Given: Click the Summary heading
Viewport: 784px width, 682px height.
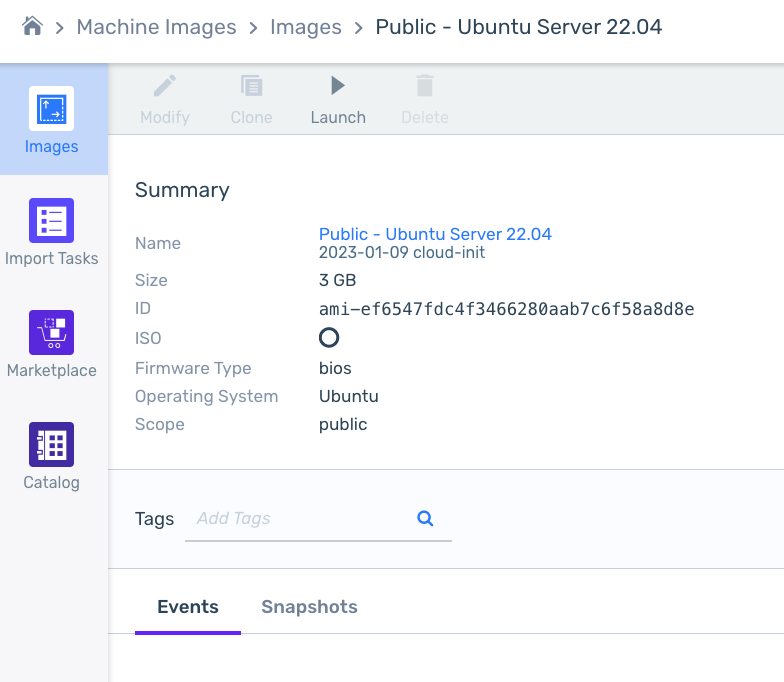Looking at the screenshot, I should pyautogui.click(x=182, y=190).
